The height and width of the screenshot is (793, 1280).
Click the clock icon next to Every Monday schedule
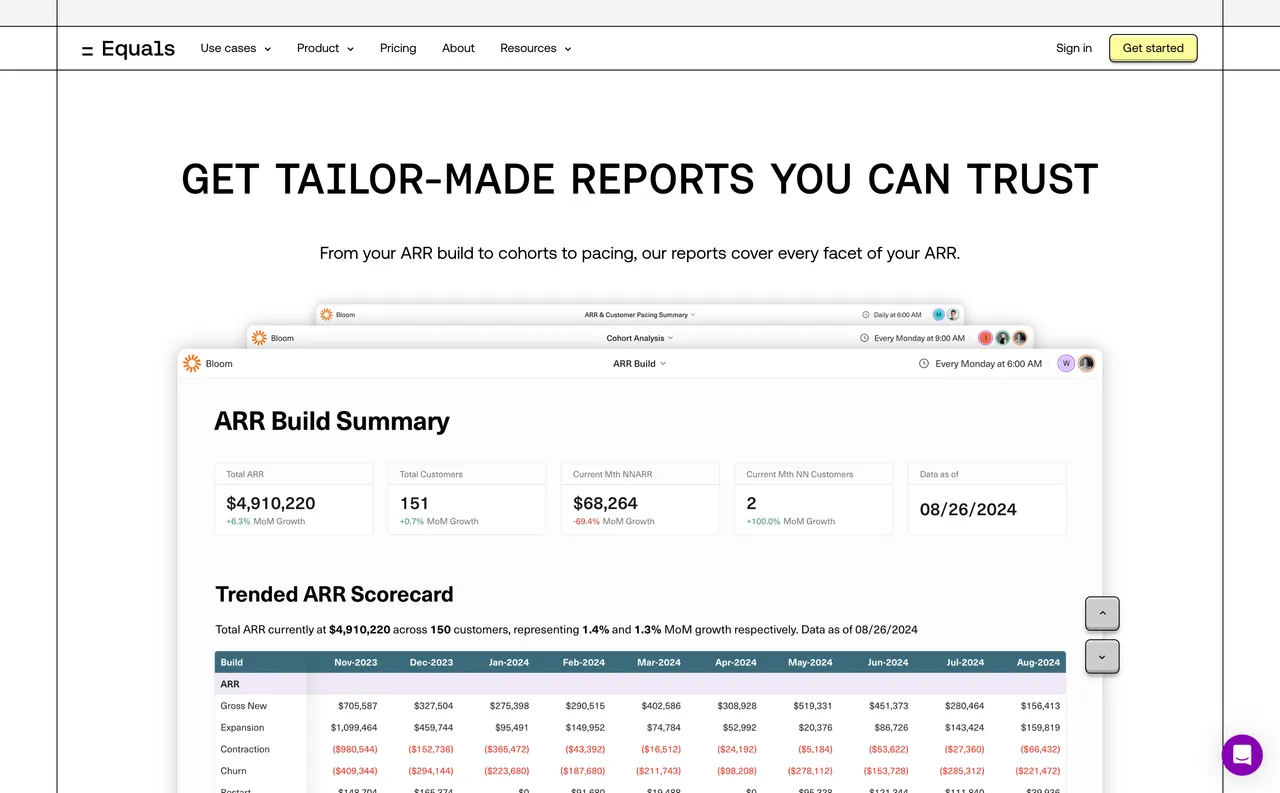923,363
